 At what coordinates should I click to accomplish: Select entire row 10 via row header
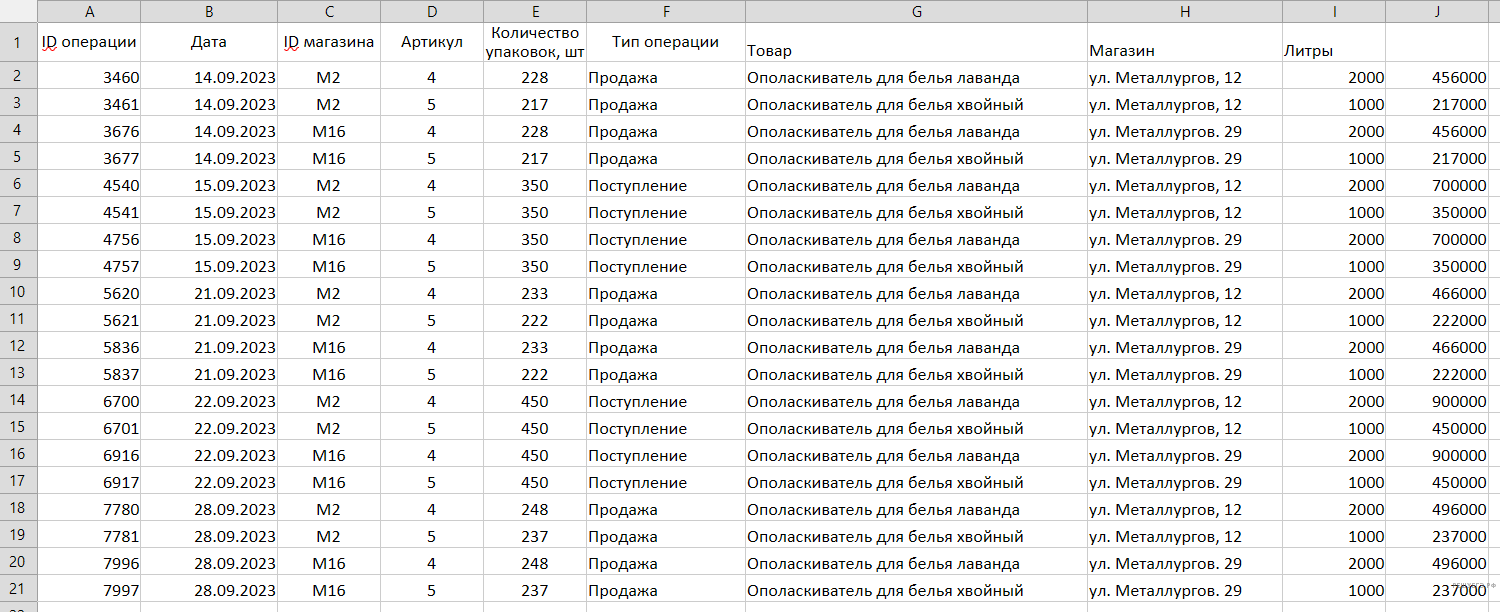click(19, 294)
